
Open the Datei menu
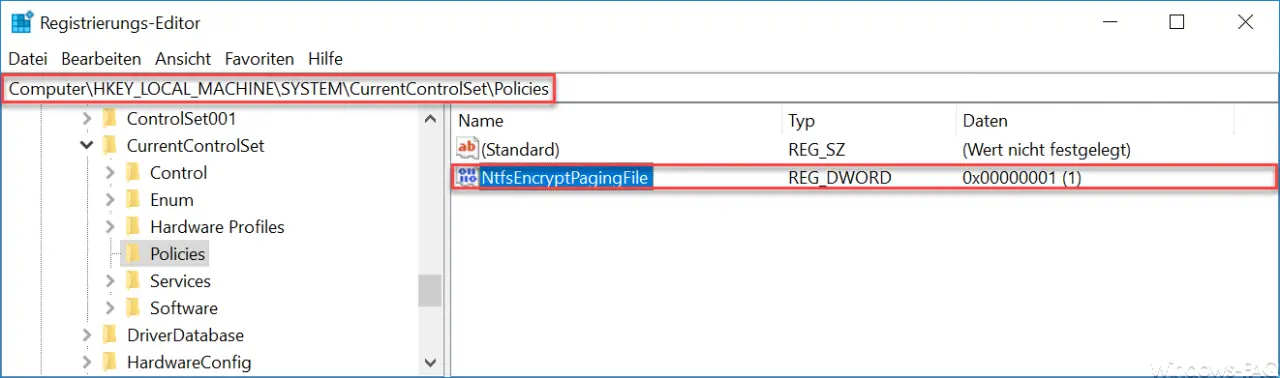28,59
